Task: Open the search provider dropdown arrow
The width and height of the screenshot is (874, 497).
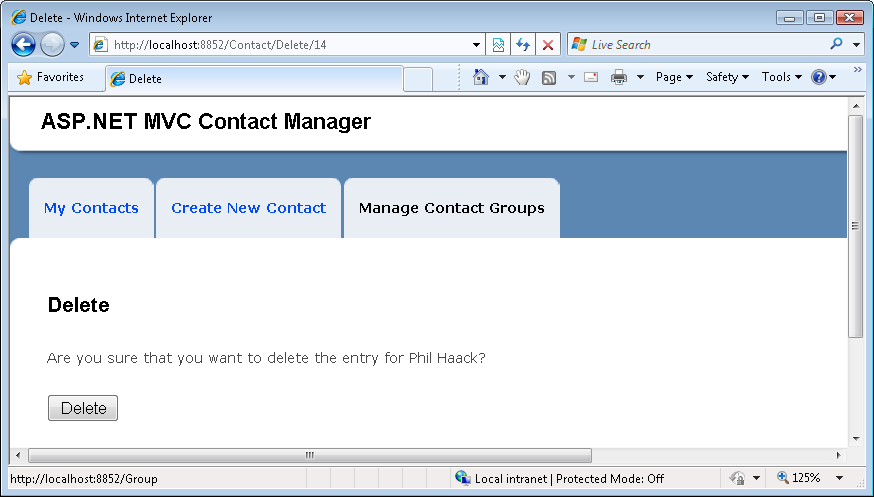Action: coord(857,45)
